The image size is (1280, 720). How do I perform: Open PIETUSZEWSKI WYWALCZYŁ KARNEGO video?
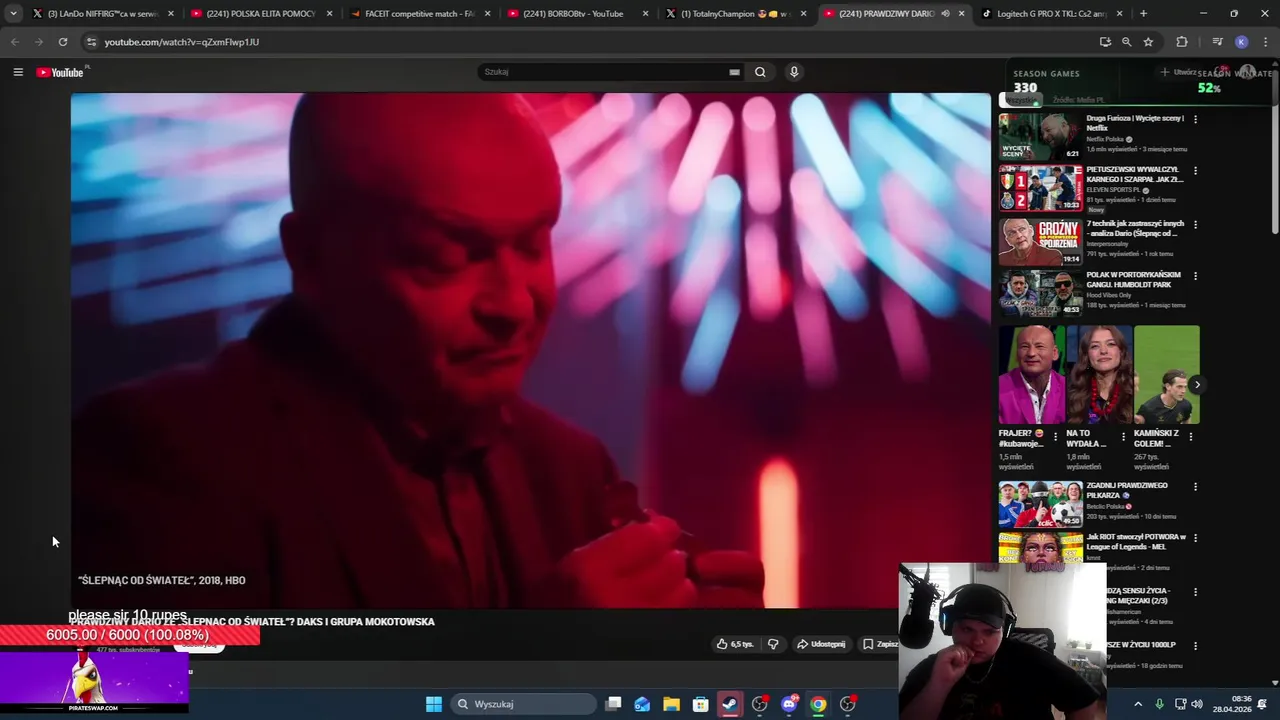coord(1135,174)
